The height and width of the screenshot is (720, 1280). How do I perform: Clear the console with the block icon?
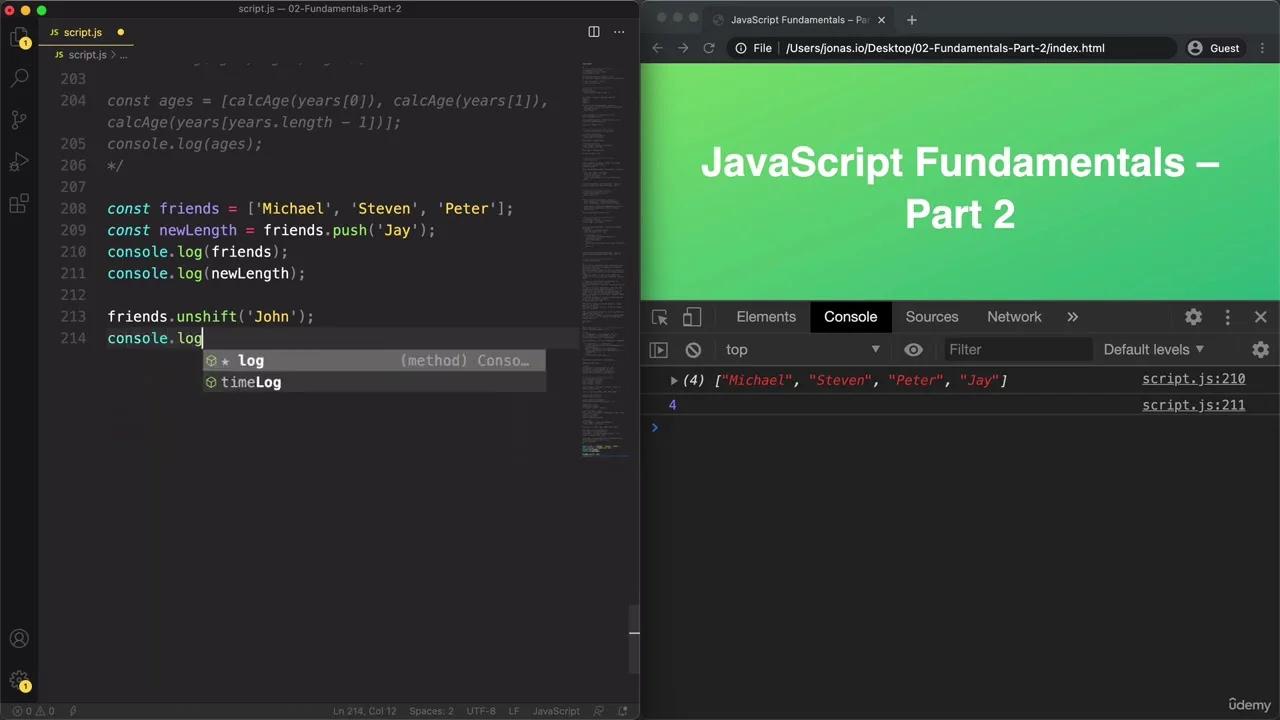693,350
